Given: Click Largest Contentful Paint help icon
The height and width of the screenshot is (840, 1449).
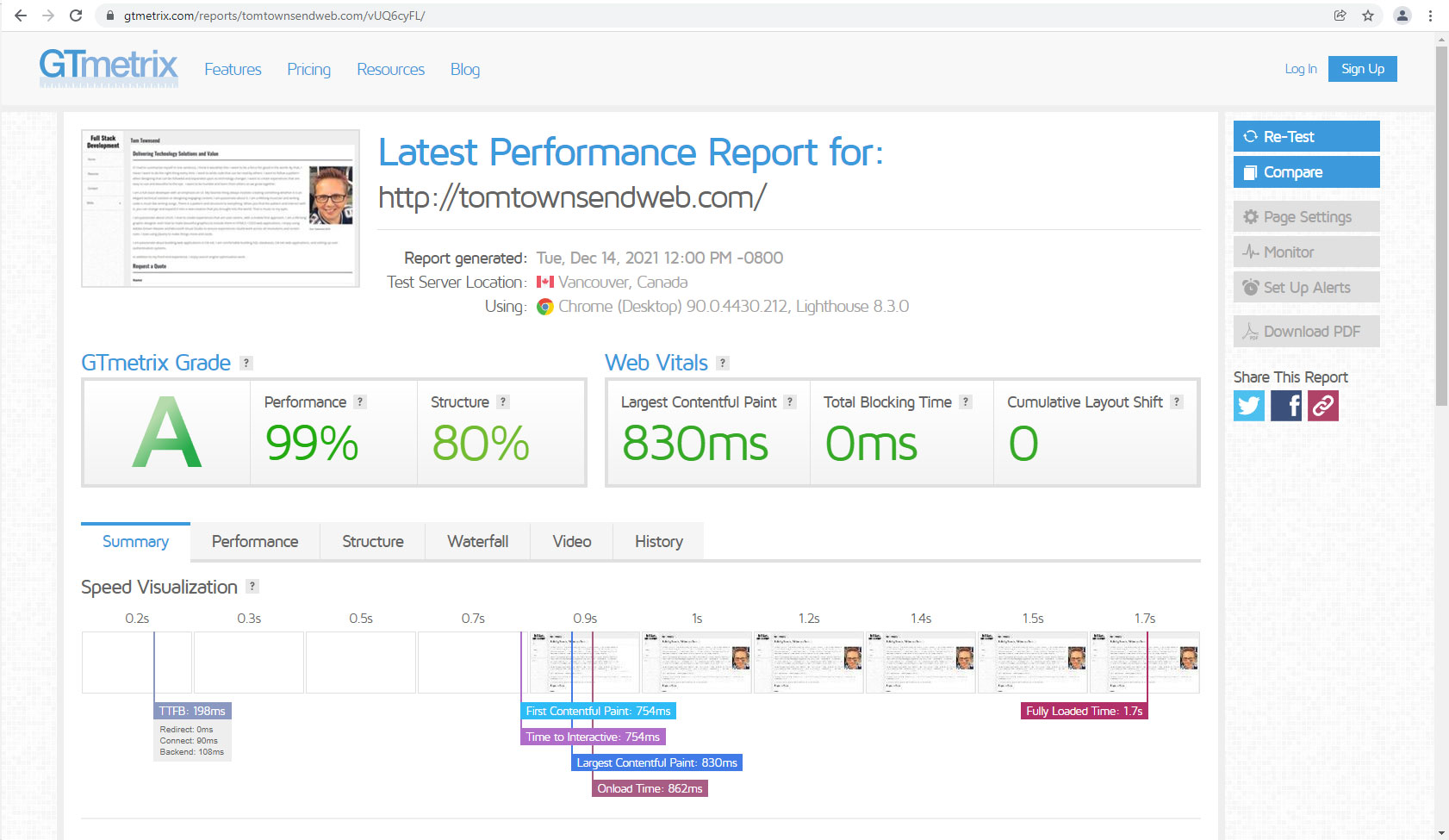Looking at the screenshot, I should [790, 401].
